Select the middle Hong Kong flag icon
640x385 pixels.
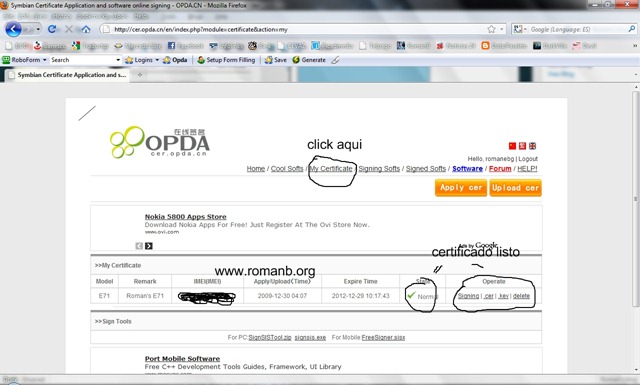pyautogui.click(x=522, y=146)
